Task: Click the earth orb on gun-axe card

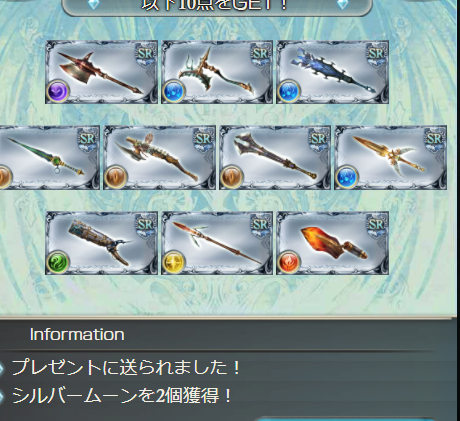Action: 115,176
